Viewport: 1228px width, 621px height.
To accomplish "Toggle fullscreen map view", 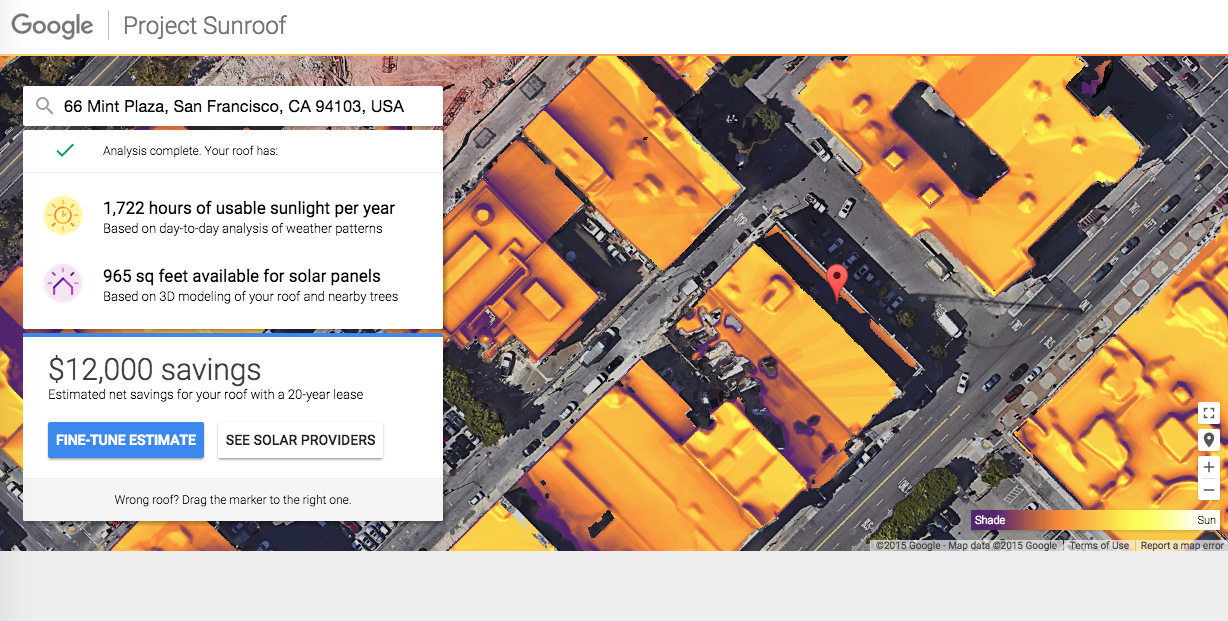I will click(x=1209, y=413).
